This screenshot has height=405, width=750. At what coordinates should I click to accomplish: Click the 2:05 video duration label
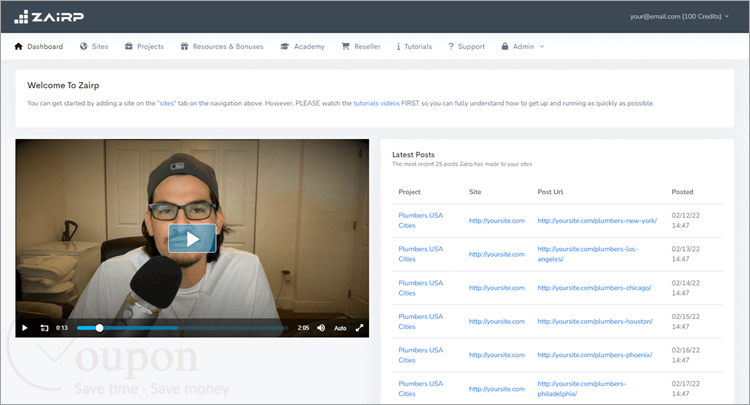303,328
